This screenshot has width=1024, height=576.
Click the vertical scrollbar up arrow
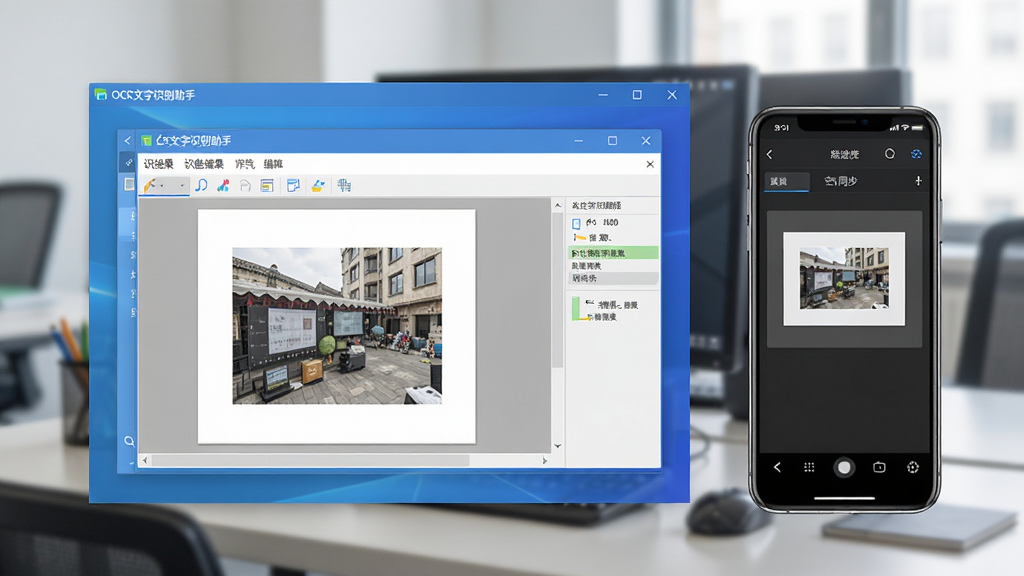(558, 206)
